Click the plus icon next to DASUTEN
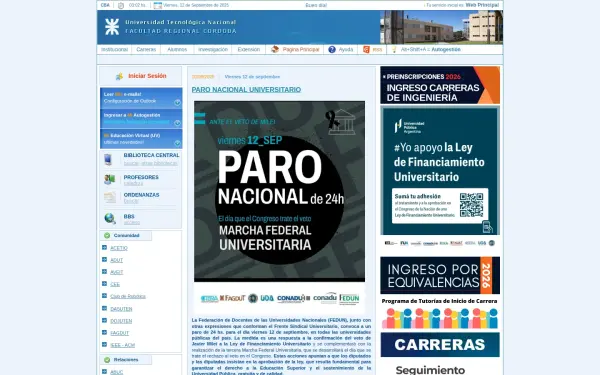The image size is (600, 375). pos(104,308)
